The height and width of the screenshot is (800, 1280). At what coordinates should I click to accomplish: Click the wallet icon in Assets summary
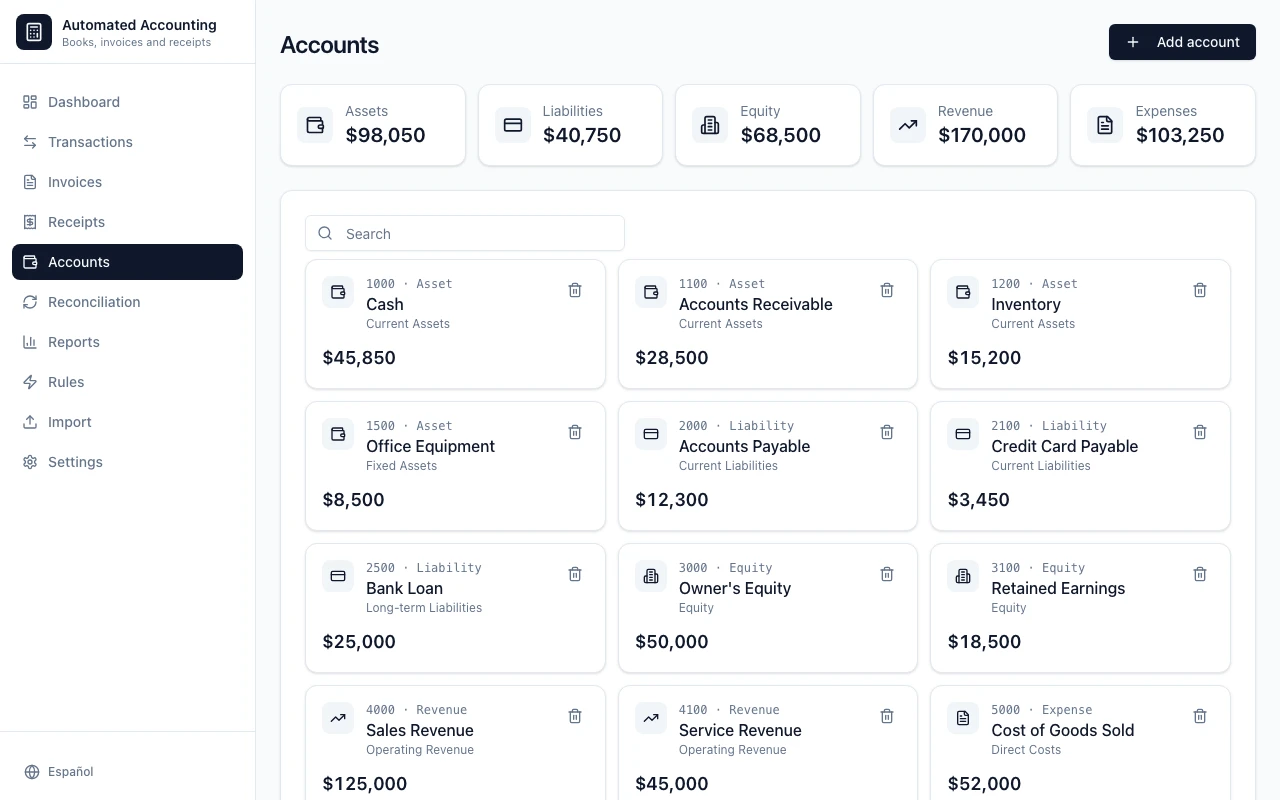[x=315, y=125]
